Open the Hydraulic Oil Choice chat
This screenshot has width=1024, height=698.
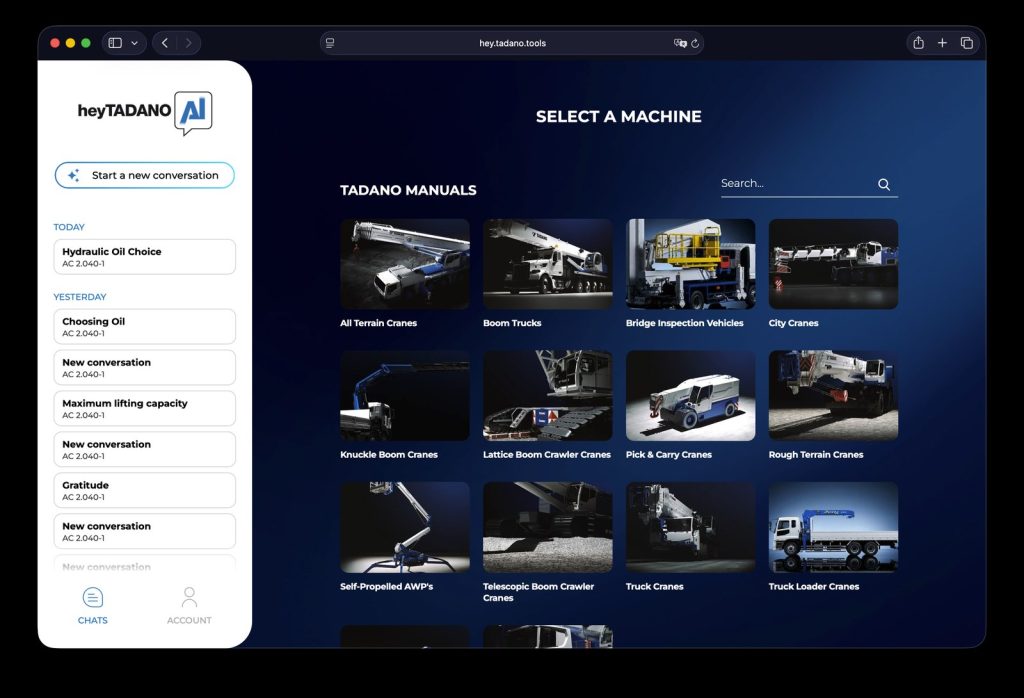tap(145, 257)
